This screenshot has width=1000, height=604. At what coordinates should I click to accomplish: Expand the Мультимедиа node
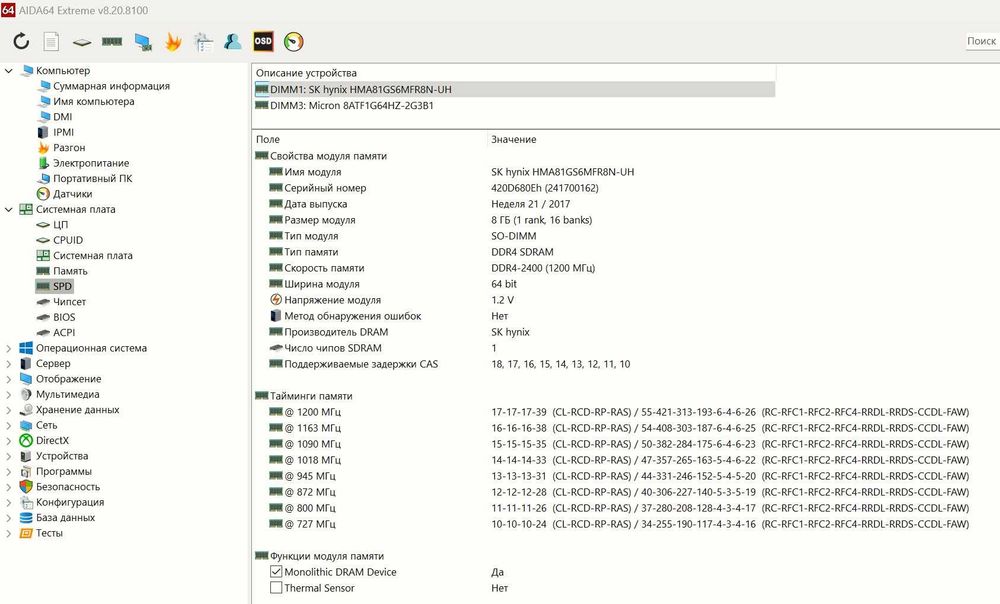point(9,394)
